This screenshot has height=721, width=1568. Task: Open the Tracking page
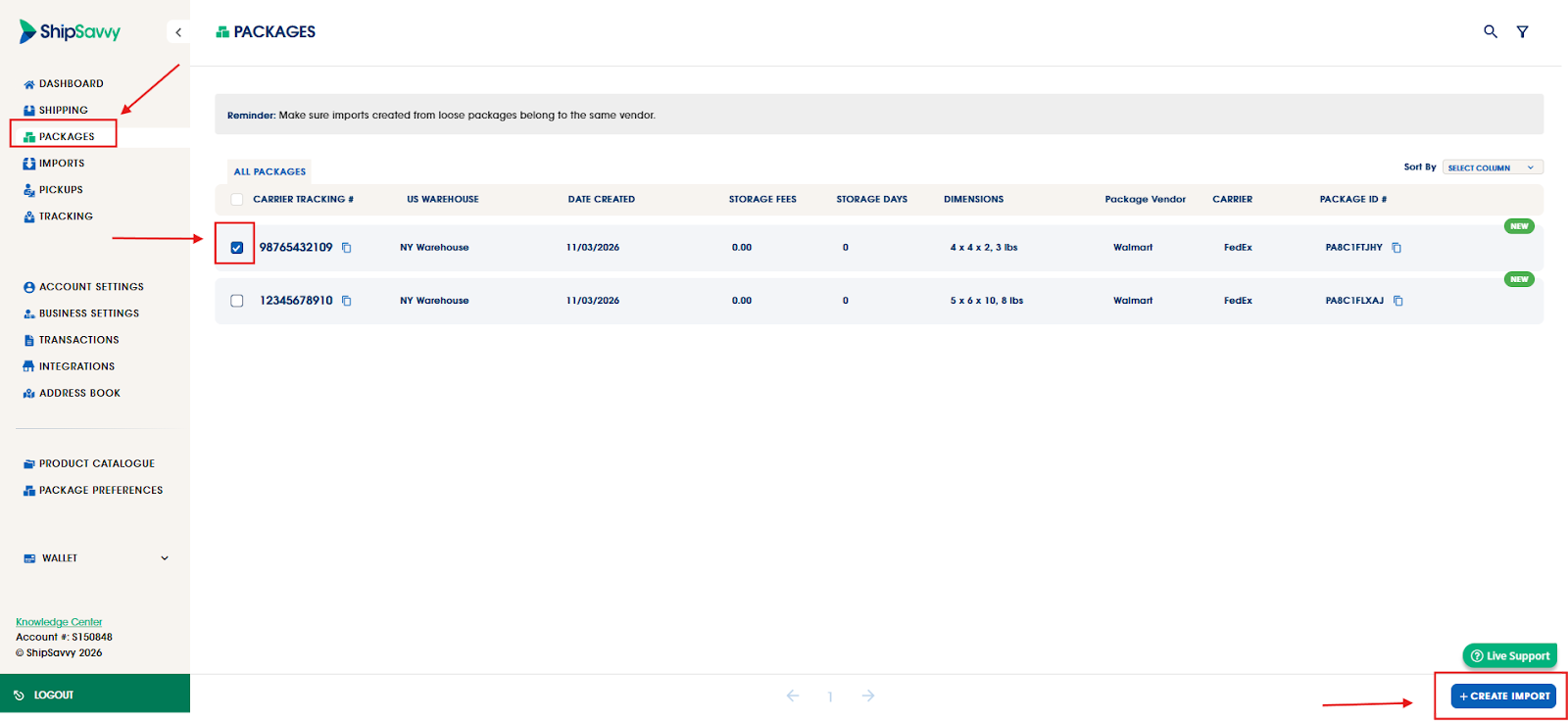point(66,216)
